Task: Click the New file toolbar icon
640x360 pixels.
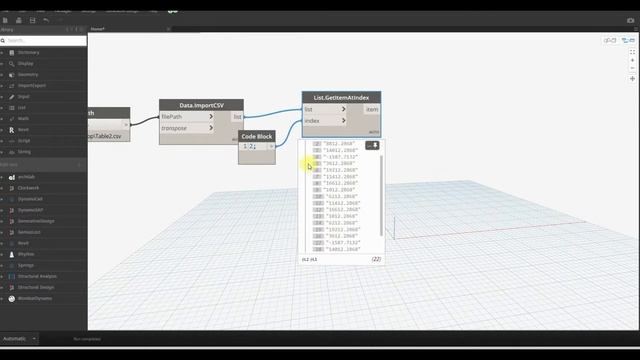Action: 5,20
